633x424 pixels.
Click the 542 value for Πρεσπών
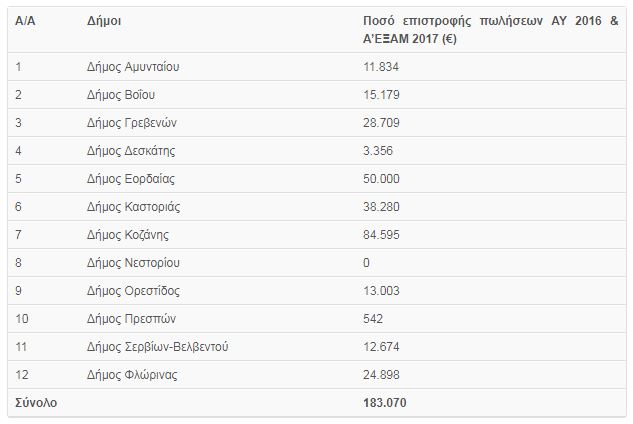click(373, 319)
